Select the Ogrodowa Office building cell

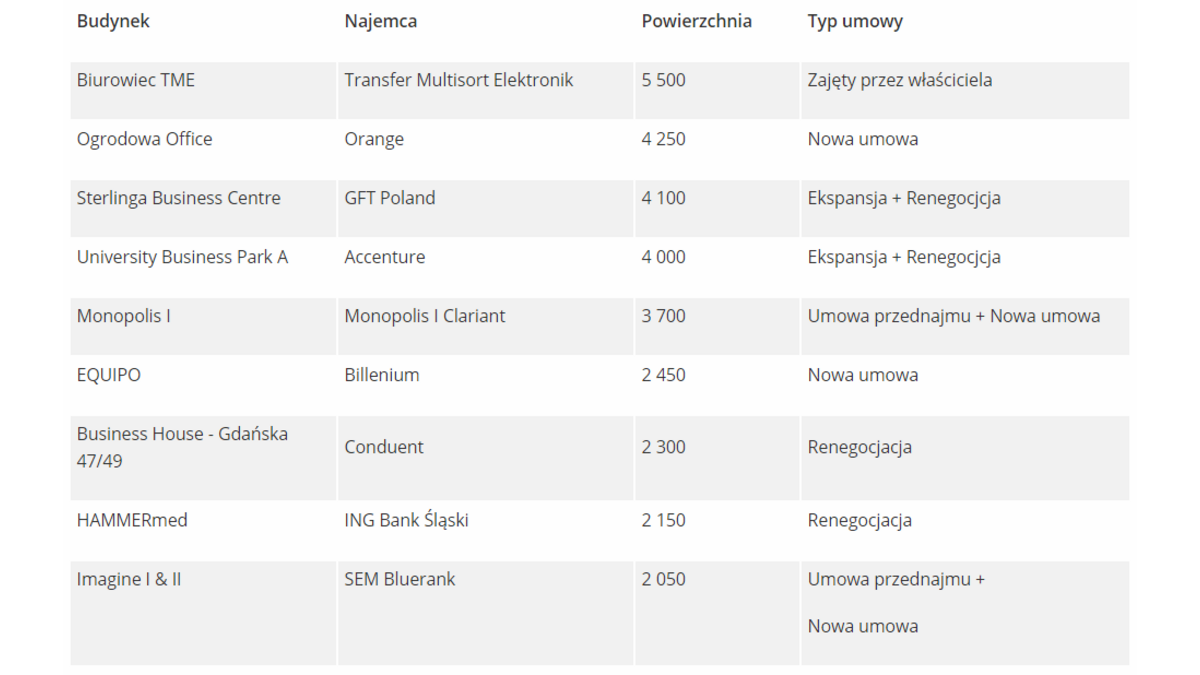click(x=145, y=139)
